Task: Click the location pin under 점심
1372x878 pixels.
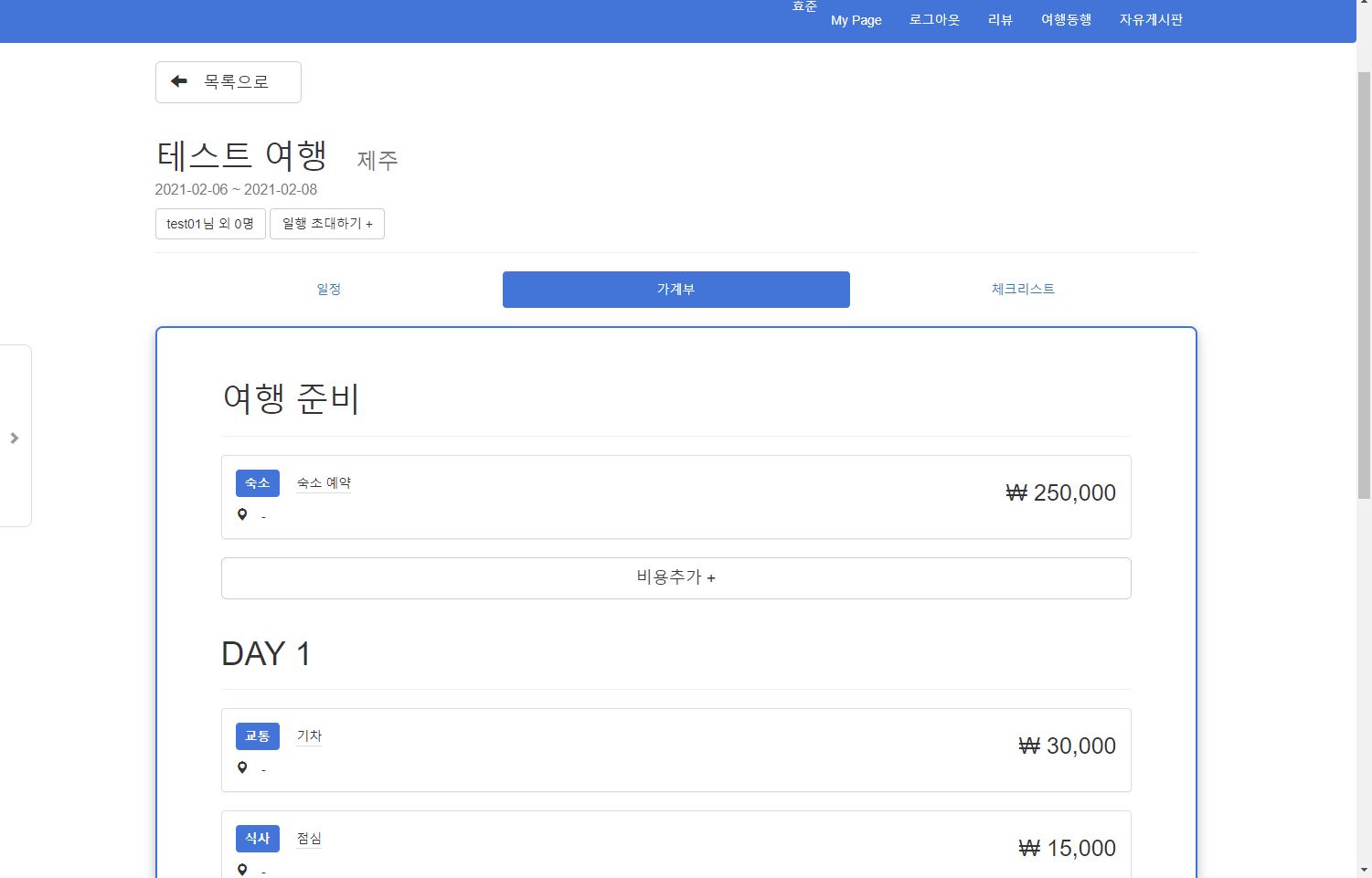Action: pos(242,870)
